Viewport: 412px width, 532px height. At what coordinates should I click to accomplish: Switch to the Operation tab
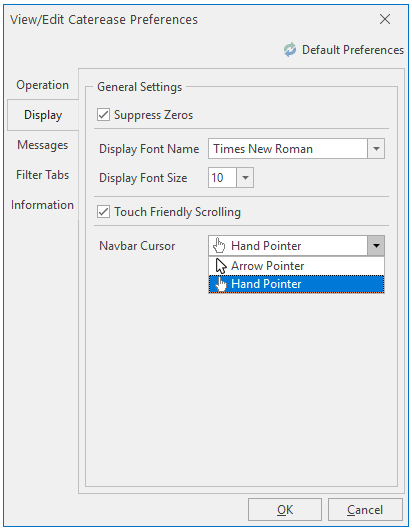click(42, 85)
